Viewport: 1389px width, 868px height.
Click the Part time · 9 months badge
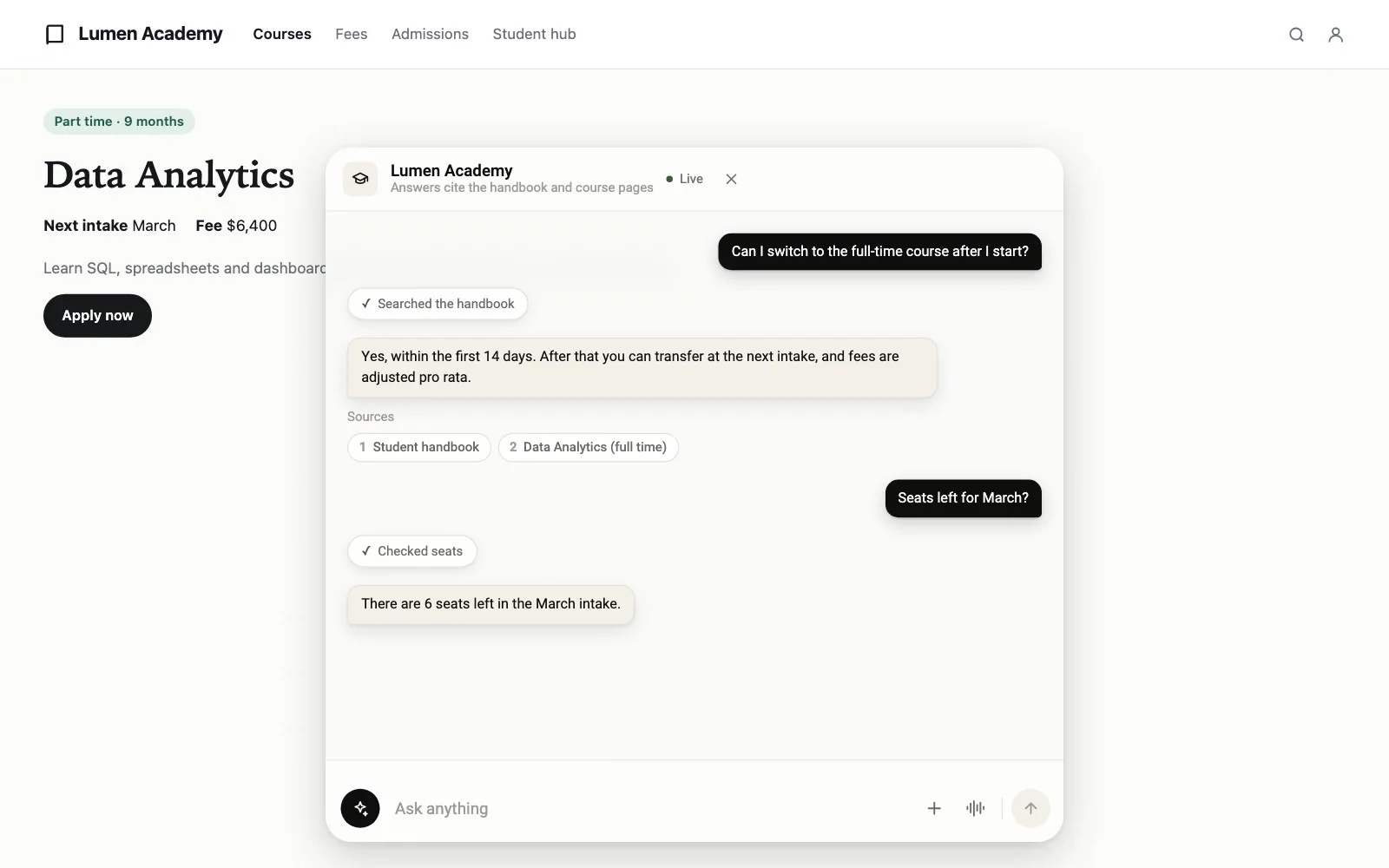pyautogui.click(x=119, y=122)
